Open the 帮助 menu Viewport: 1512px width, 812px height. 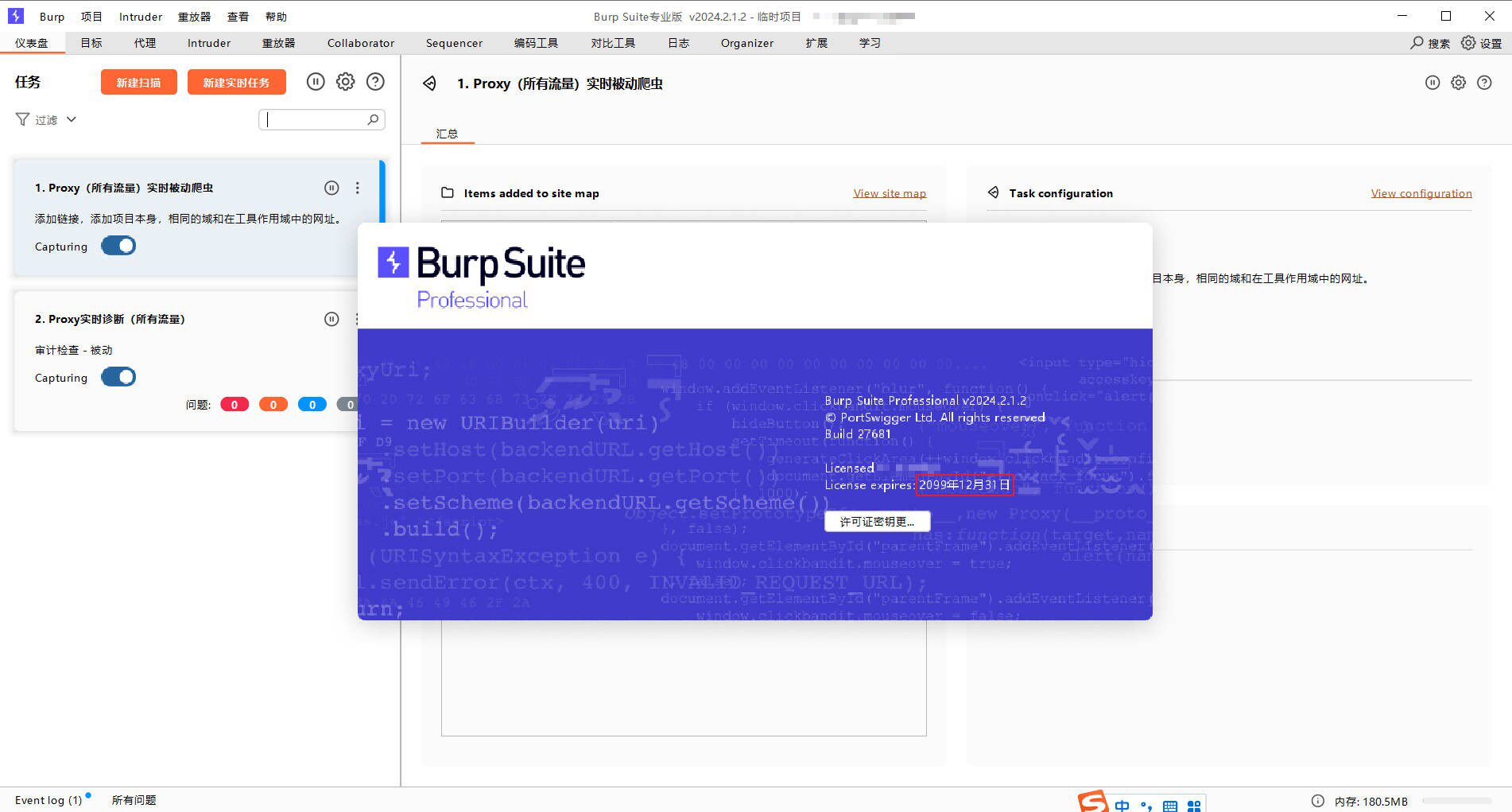276,17
